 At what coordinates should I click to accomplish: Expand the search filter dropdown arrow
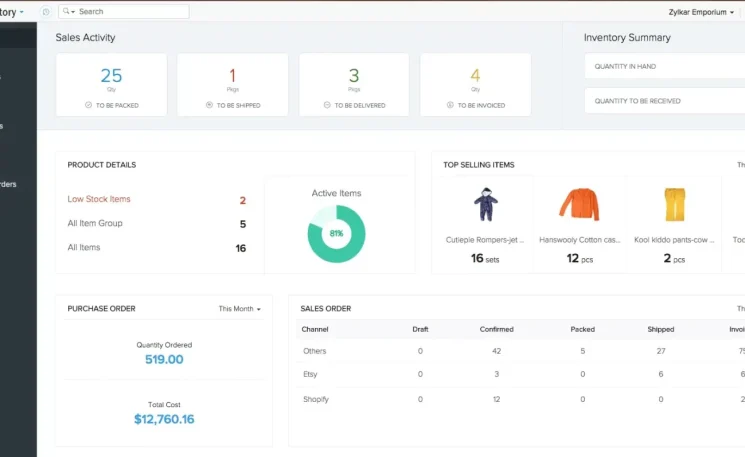point(73,12)
